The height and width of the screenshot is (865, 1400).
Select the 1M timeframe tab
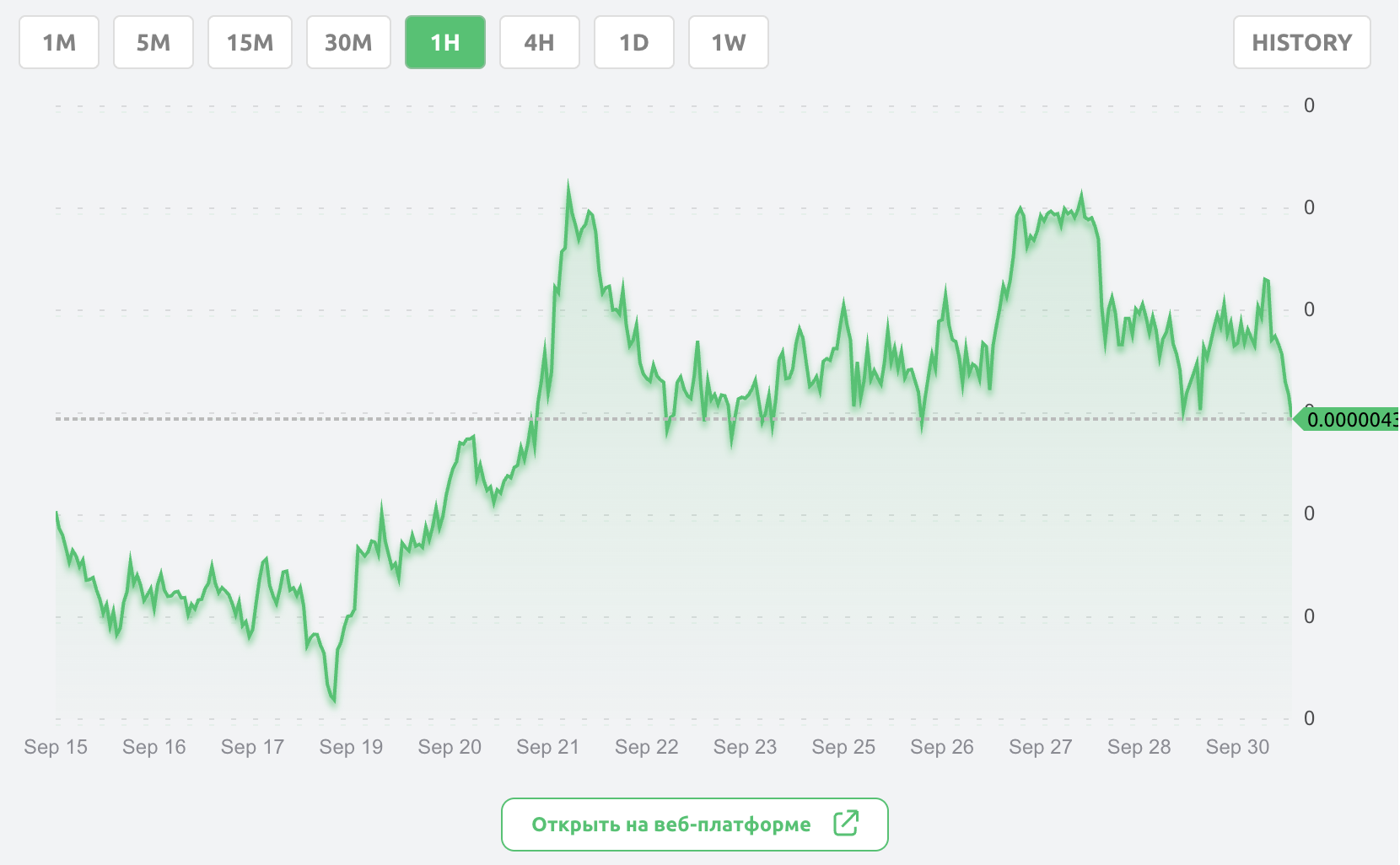click(x=59, y=42)
